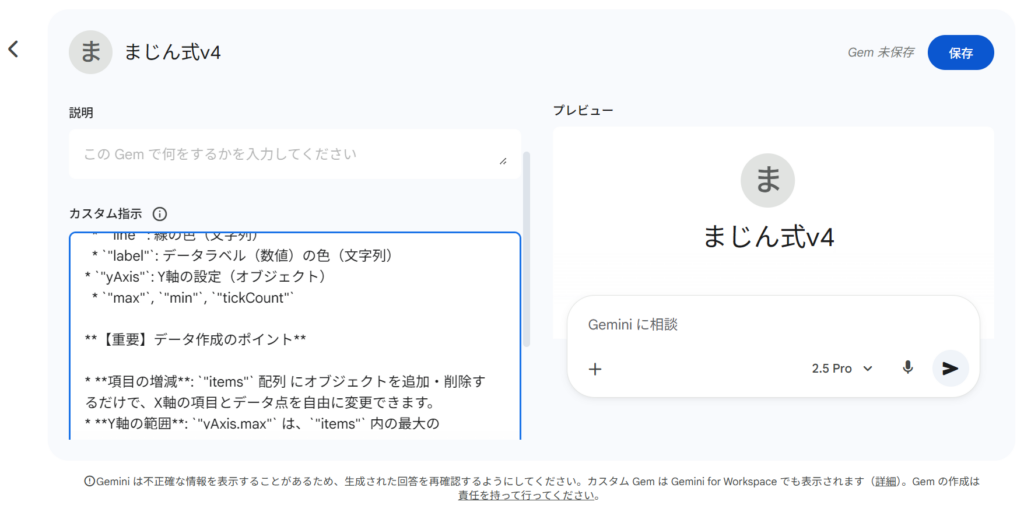This screenshot has width=1024, height=512.
Task: Click the round ま avatar beside the Gem name
Action: click(x=90, y=52)
